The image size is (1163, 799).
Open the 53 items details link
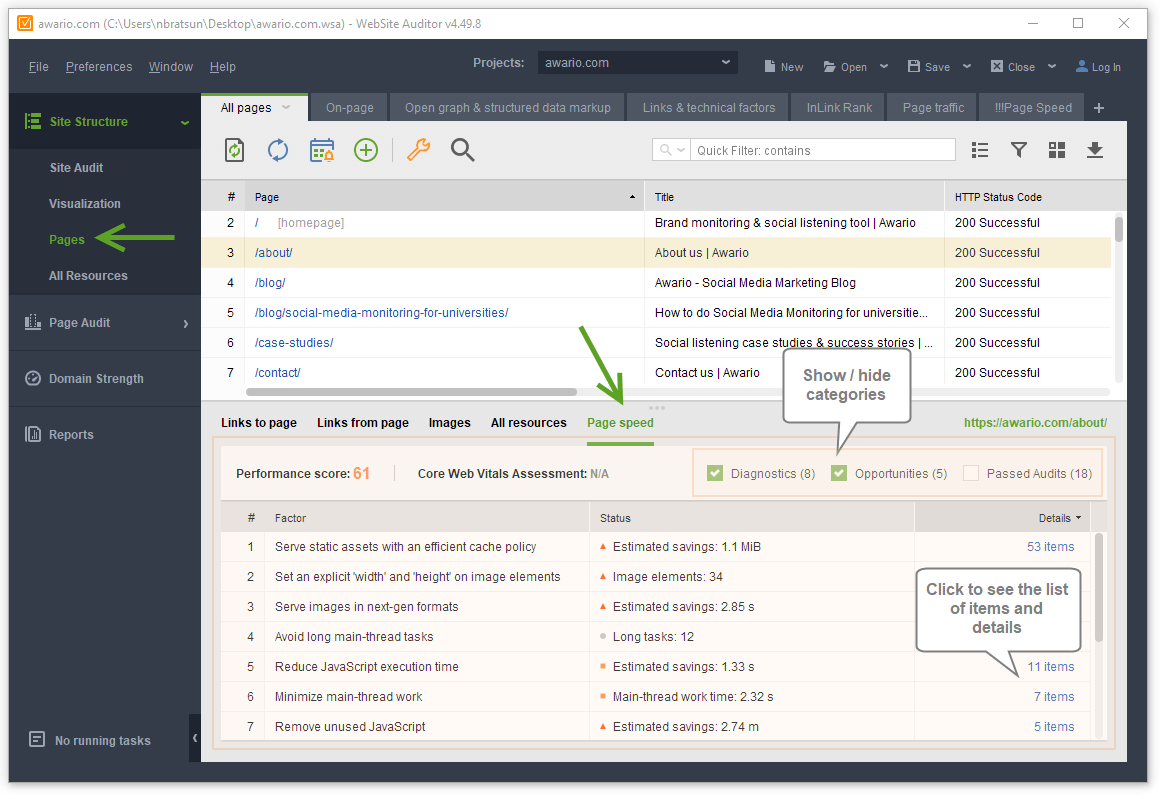[x=1050, y=547]
